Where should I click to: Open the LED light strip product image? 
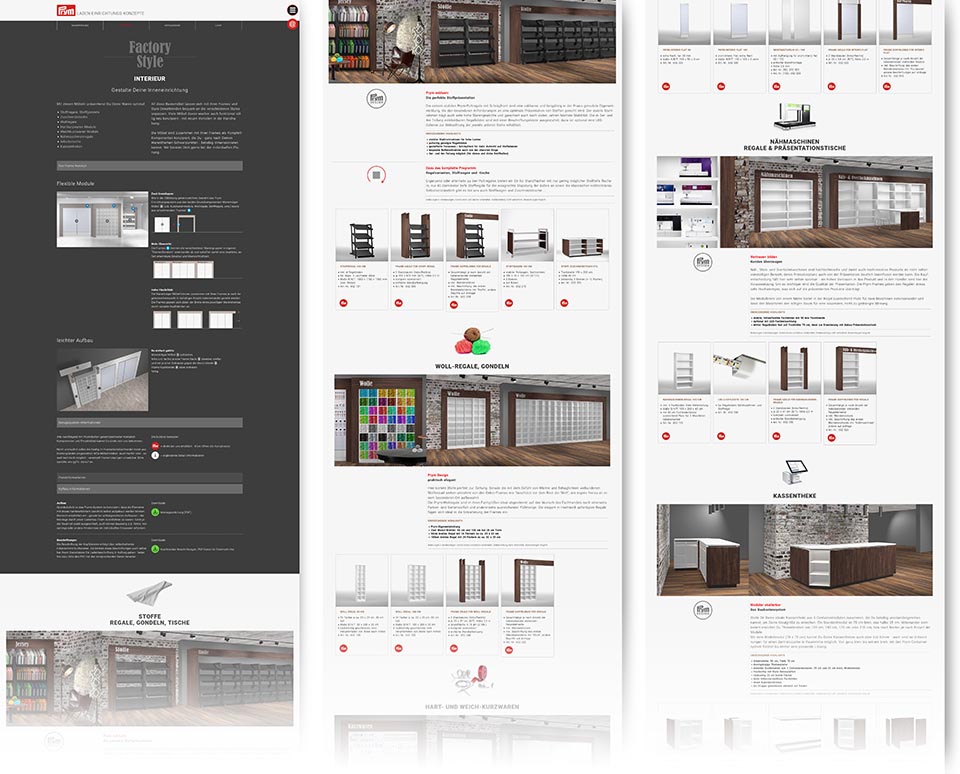point(740,368)
